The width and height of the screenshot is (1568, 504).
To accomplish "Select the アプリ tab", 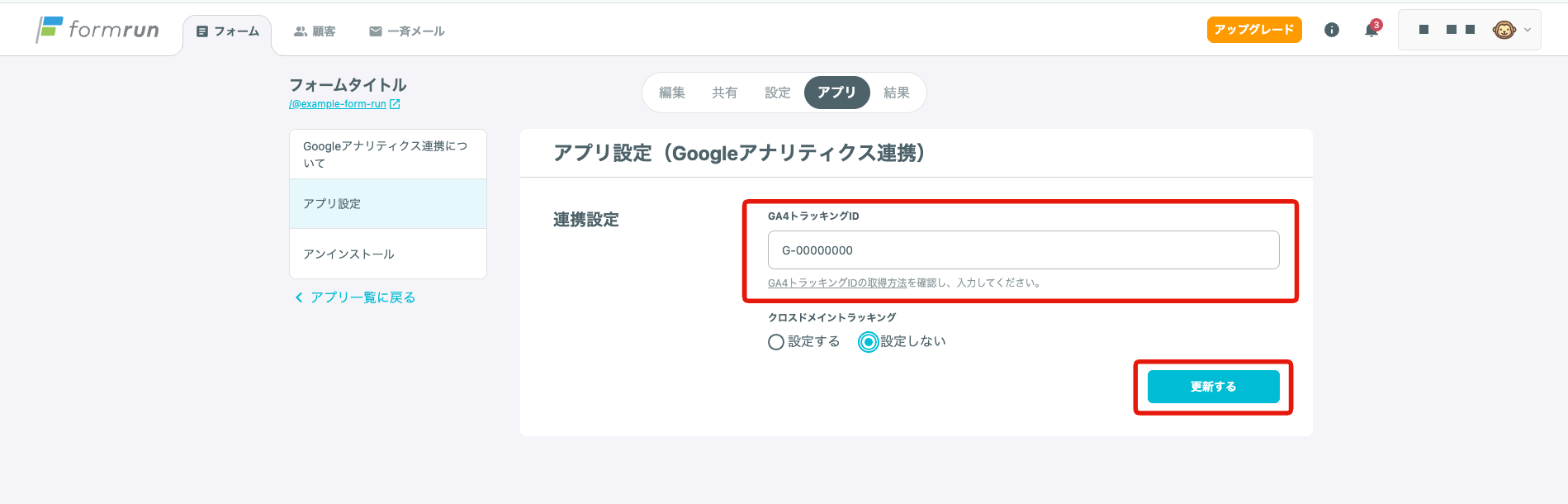I will pos(837,93).
